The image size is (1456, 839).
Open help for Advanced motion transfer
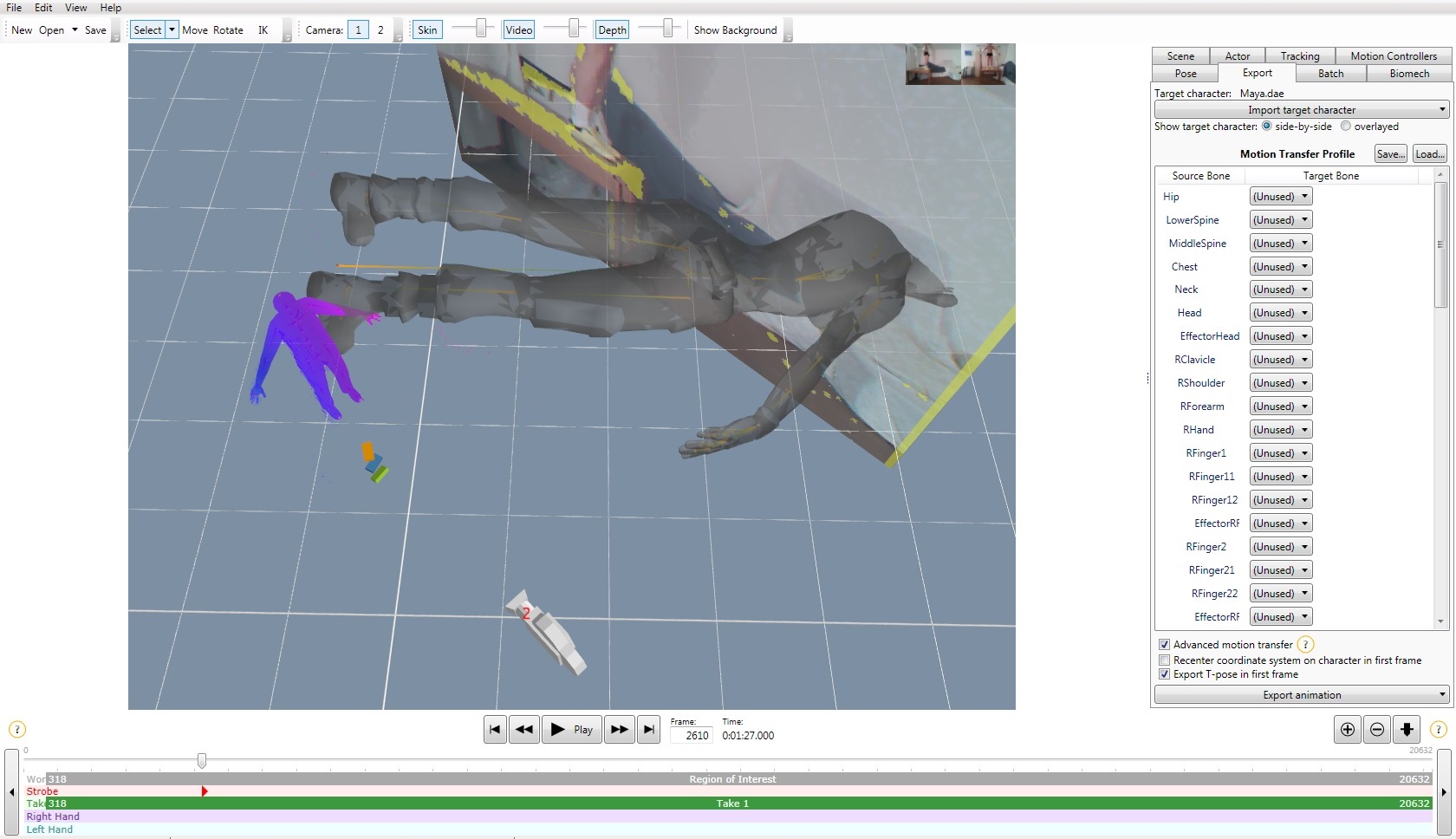1306,644
